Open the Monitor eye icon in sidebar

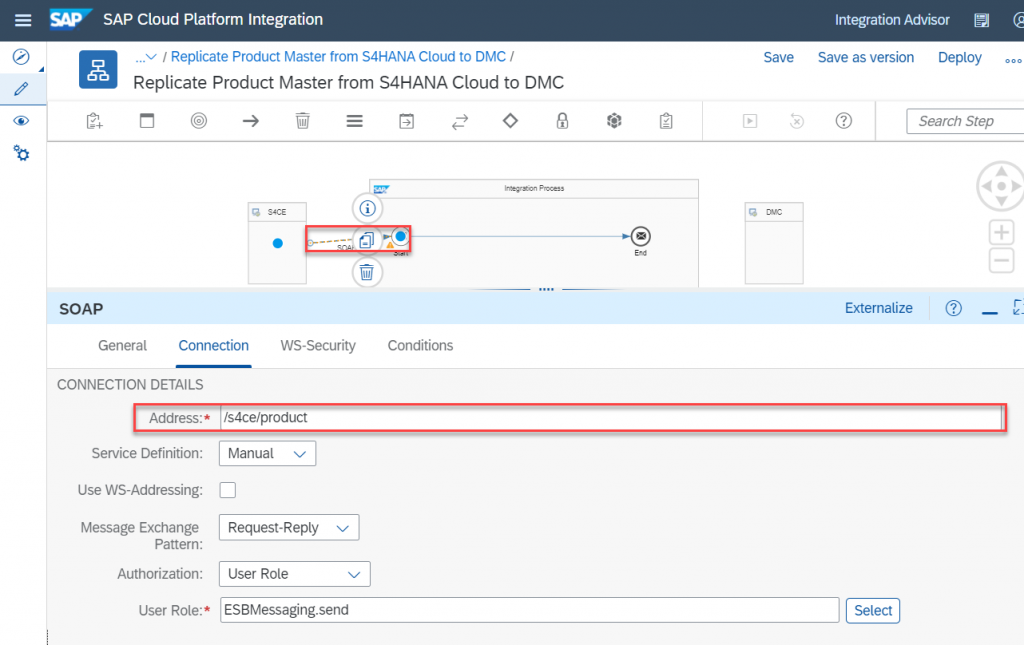coord(21,121)
